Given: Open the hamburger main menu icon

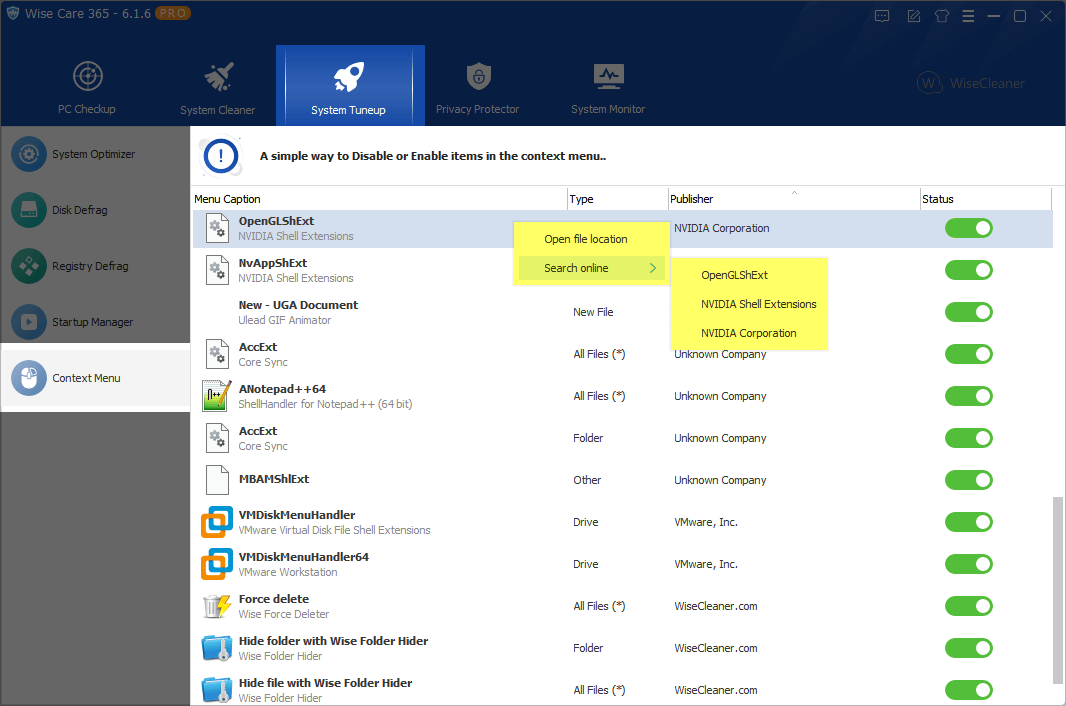Looking at the screenshot, I should point(968,16).
